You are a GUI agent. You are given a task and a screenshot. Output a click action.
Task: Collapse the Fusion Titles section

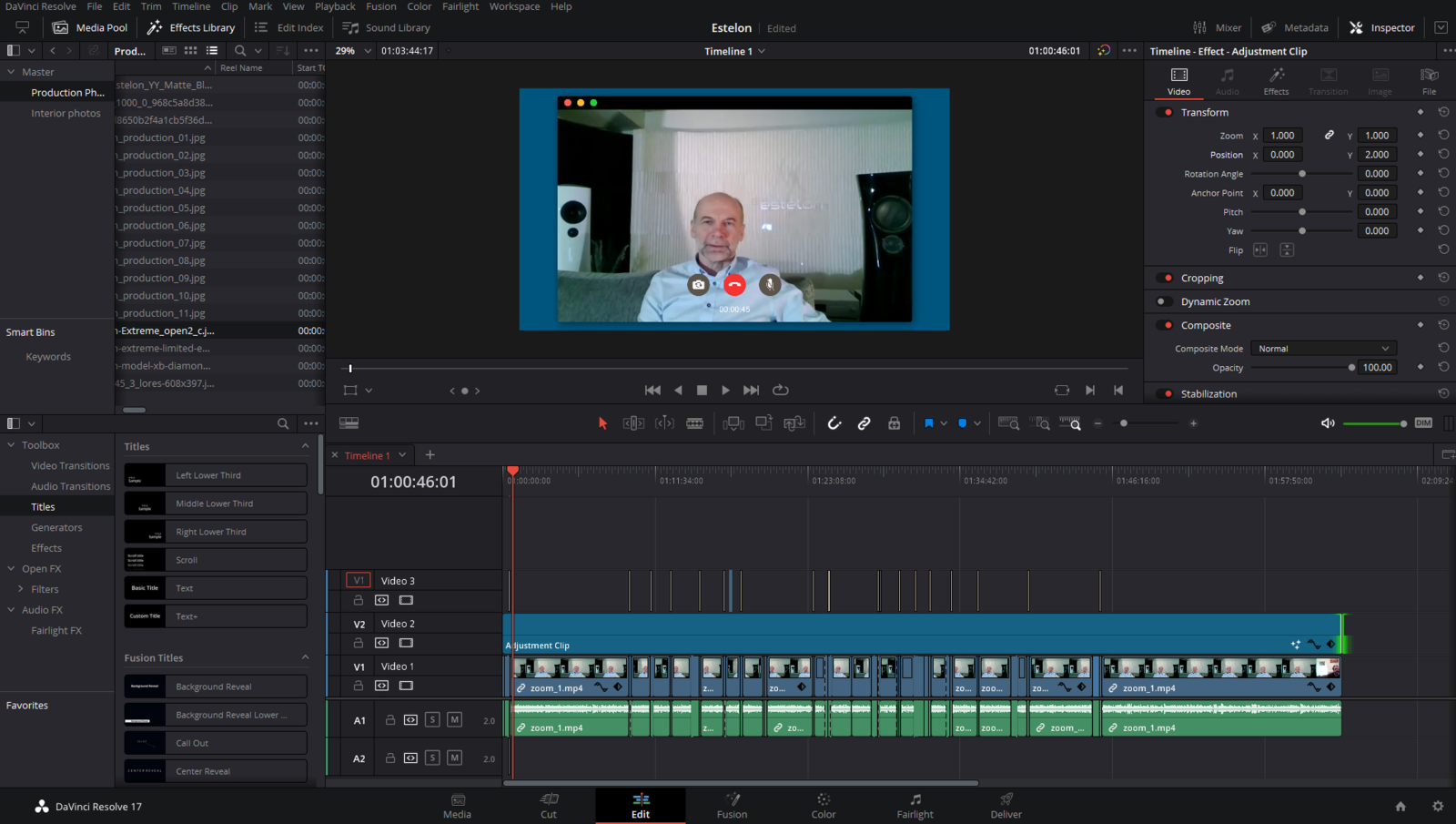[x=305, y=657]
